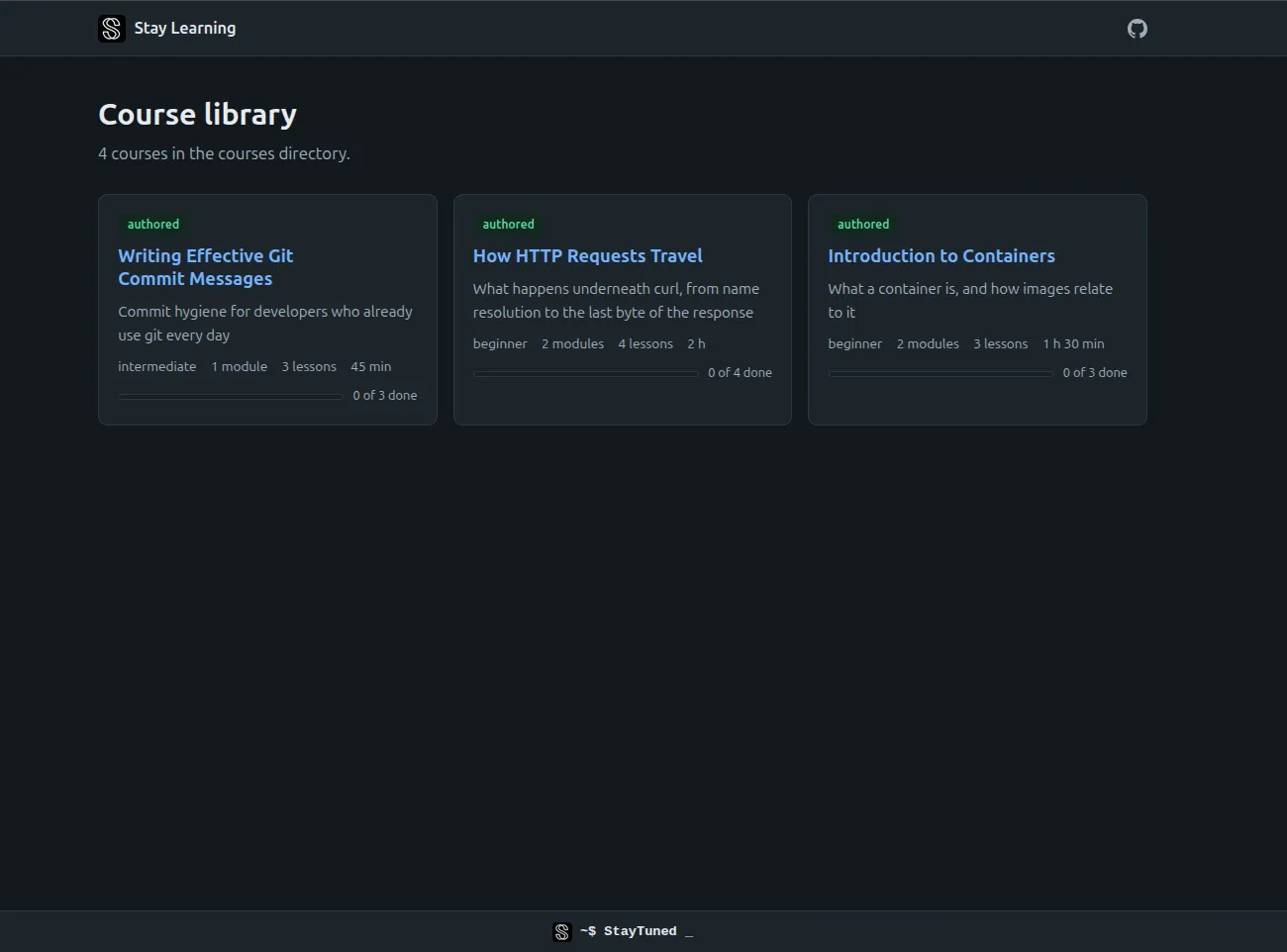Open the How HTTP Requests Travel course
The width and height of the screenshot is (1287, 952).
tap(588, 256)
